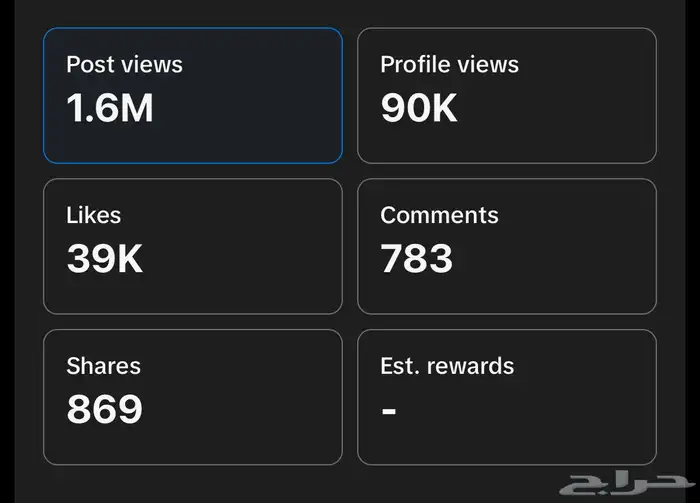Click the 39K likes count

tap(105, 259)
